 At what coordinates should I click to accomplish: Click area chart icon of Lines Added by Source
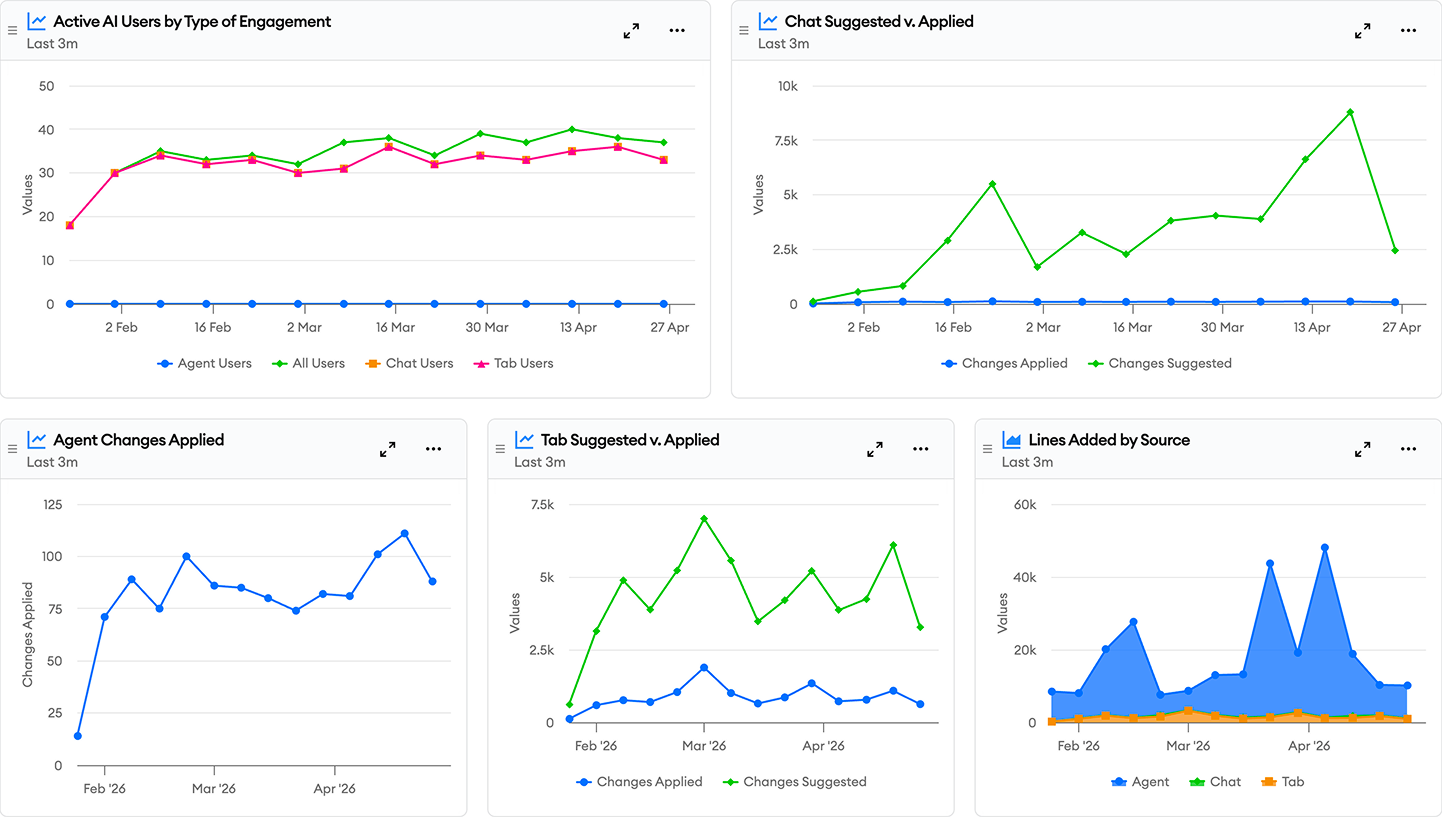click(x=1011, y=440)
